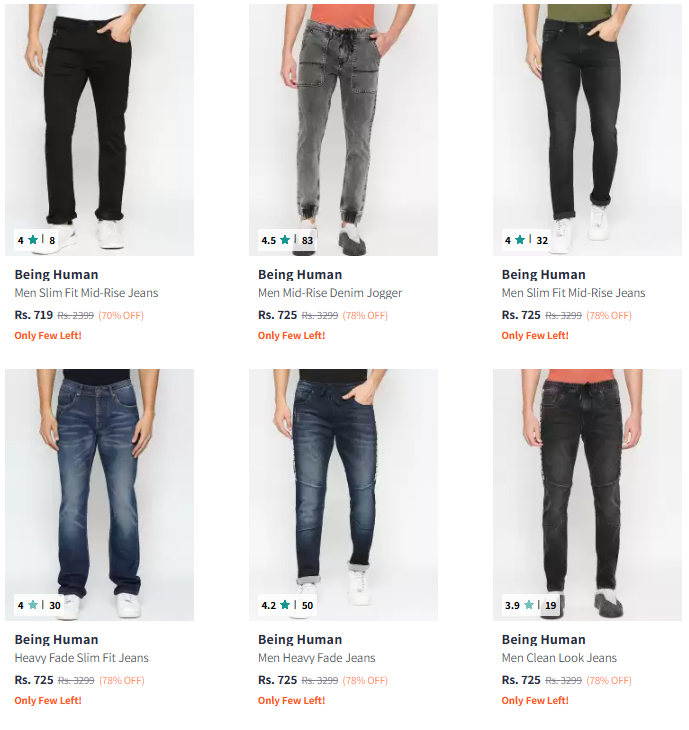The height and width of the screenshot is (730, 689).
Task: Click the star beside the 30 reviews count
Action: pos(33,605)
